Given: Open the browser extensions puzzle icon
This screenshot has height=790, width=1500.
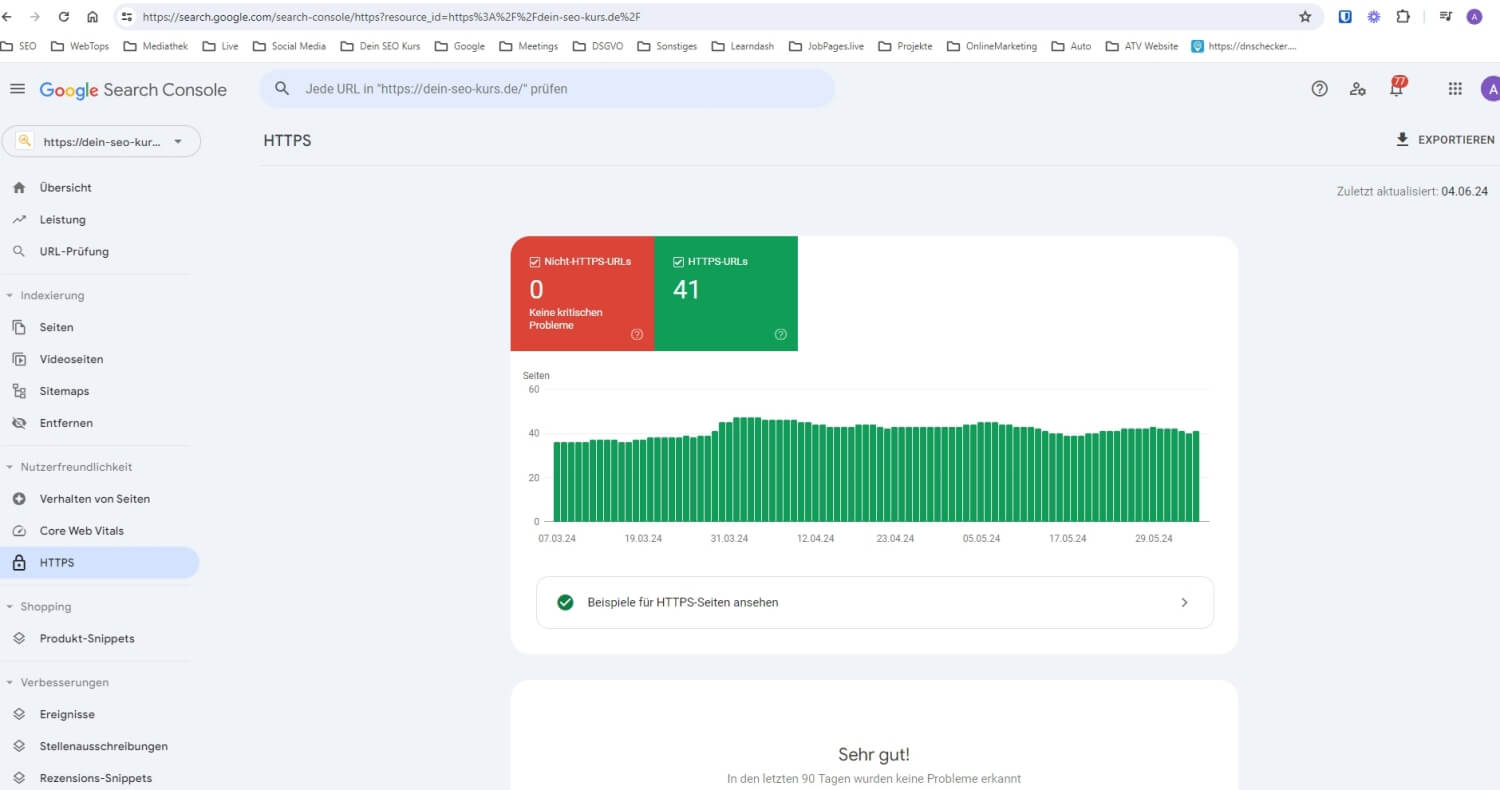Looking at the screenshot, I should coord(1403,17).
